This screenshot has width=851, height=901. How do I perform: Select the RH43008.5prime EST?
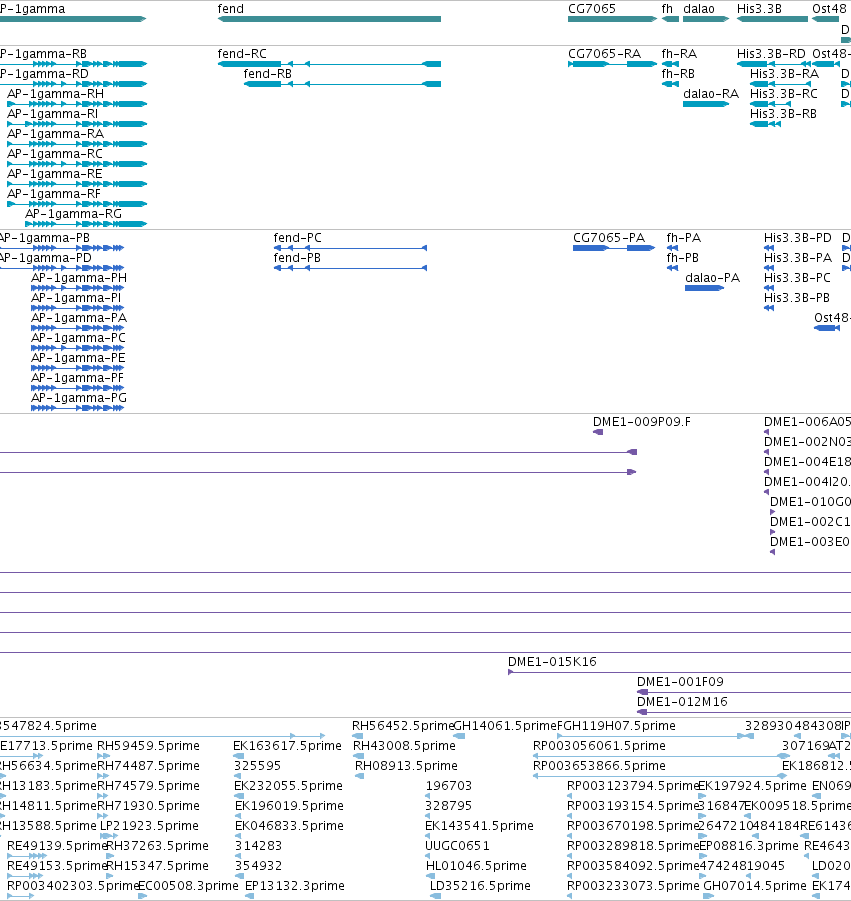click(358, 756)
